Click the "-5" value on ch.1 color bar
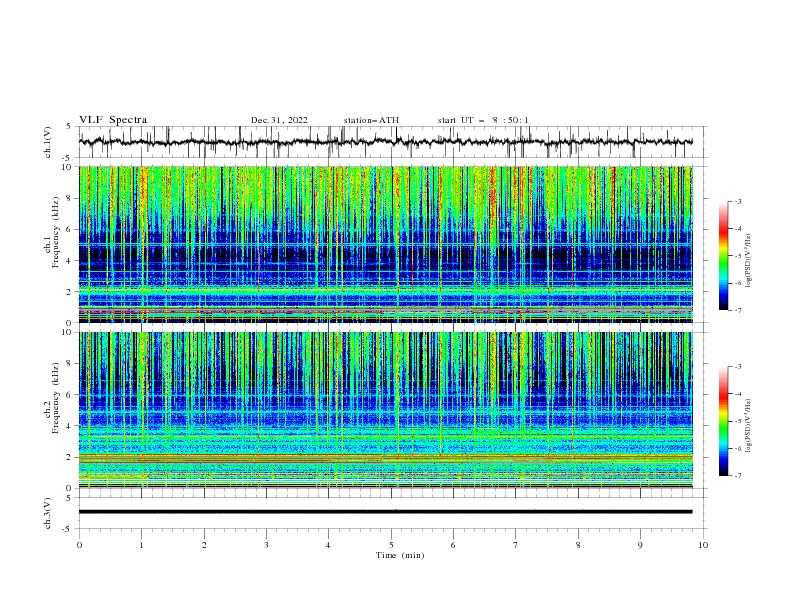This screenshot has height=612, width=792. tap(737, 256)
